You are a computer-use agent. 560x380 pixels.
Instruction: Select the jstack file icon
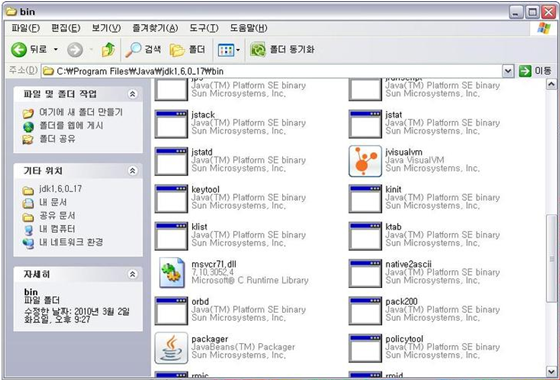click(171, 124)
